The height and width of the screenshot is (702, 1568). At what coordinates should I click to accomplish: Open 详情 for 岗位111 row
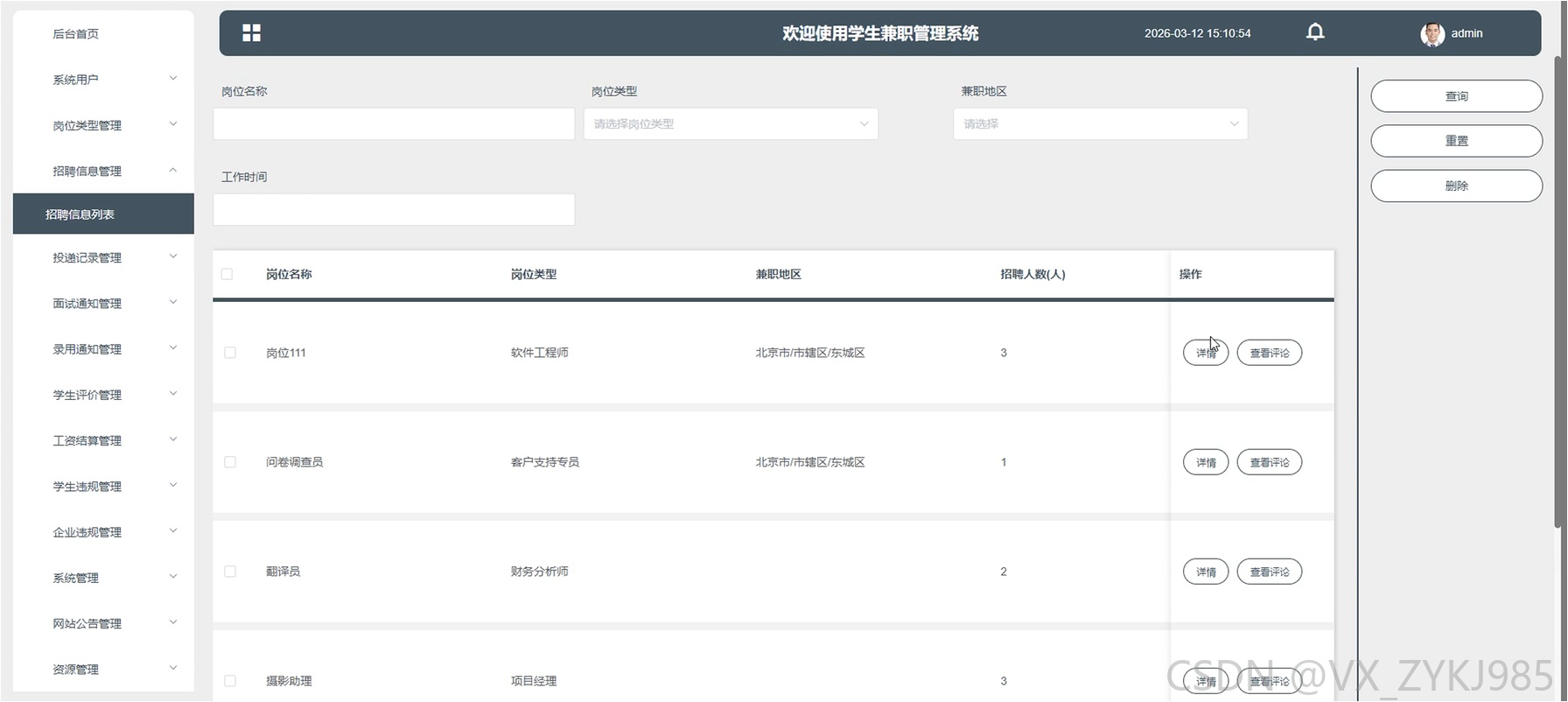click(1206, 353)
